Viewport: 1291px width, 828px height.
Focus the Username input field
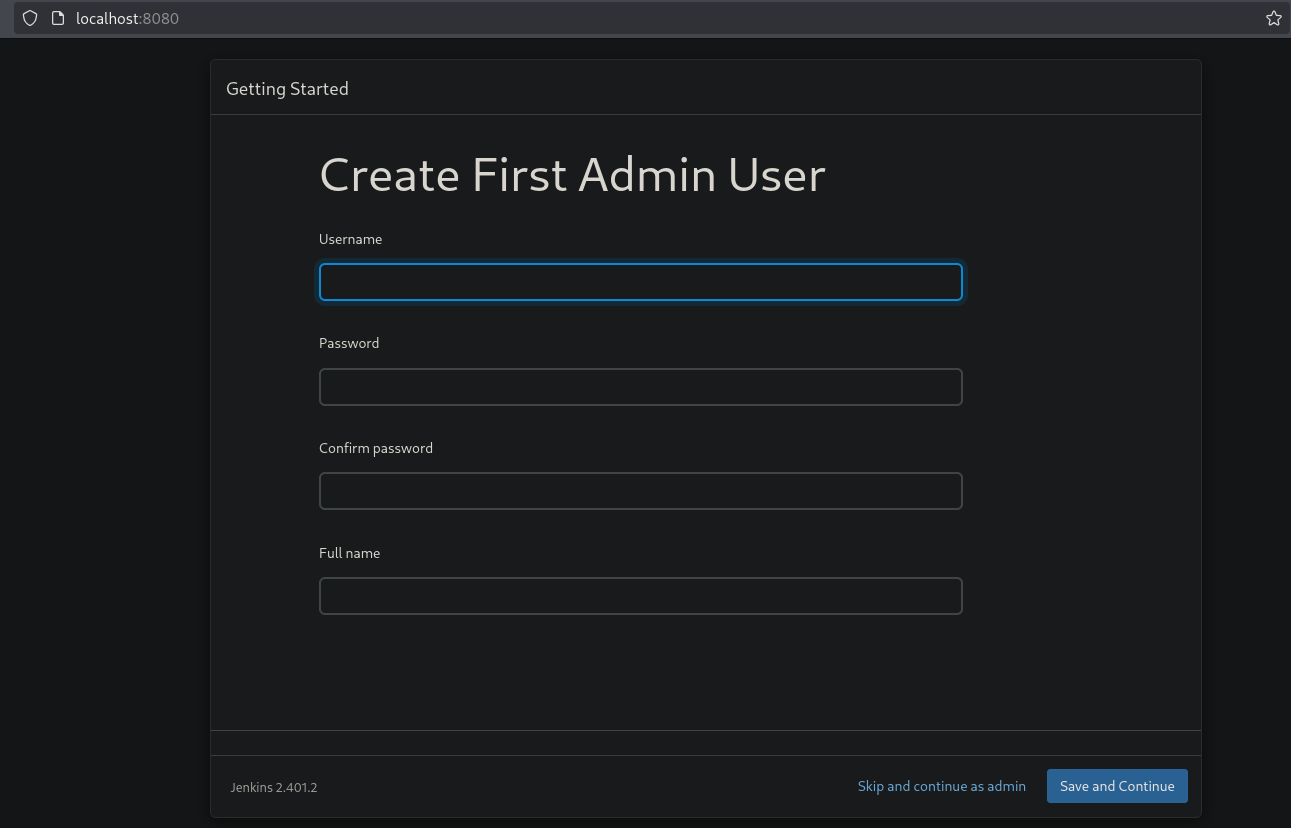click(x=640, y=282)
